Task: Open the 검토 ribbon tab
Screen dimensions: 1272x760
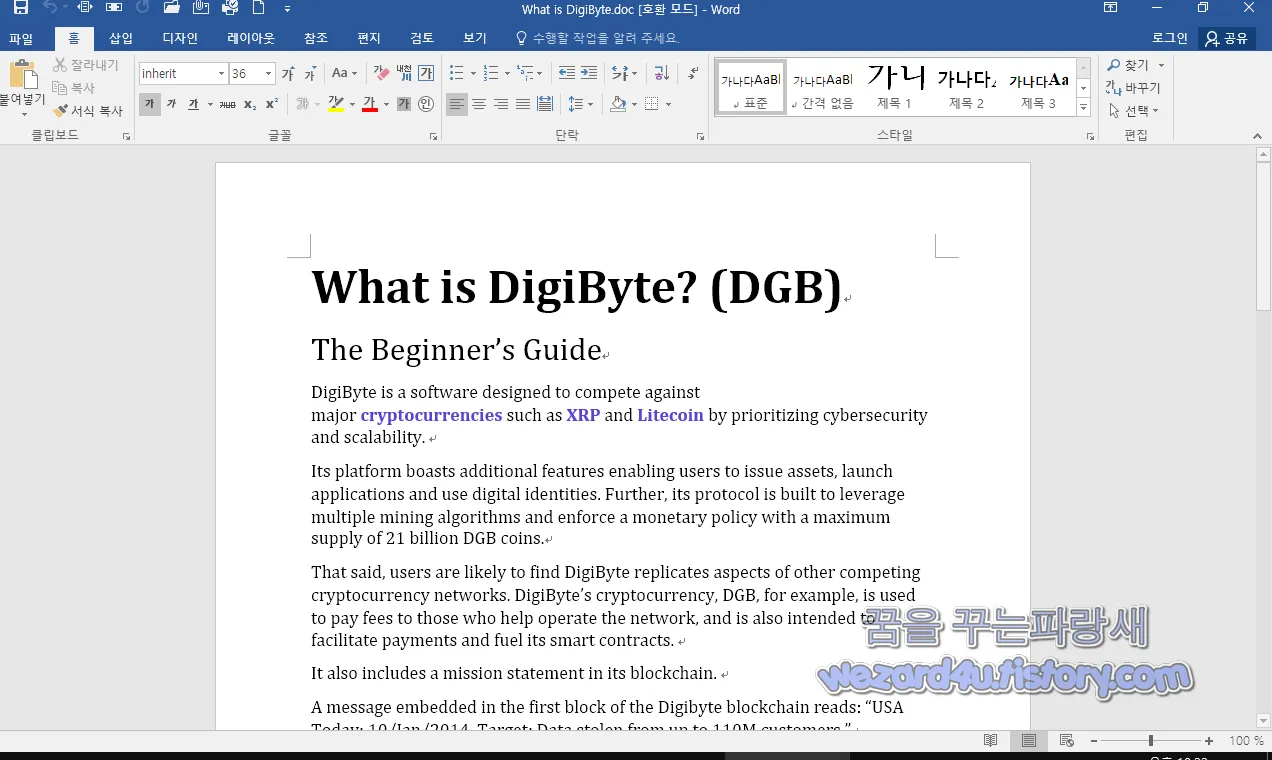Action: (x=420, y=38)
